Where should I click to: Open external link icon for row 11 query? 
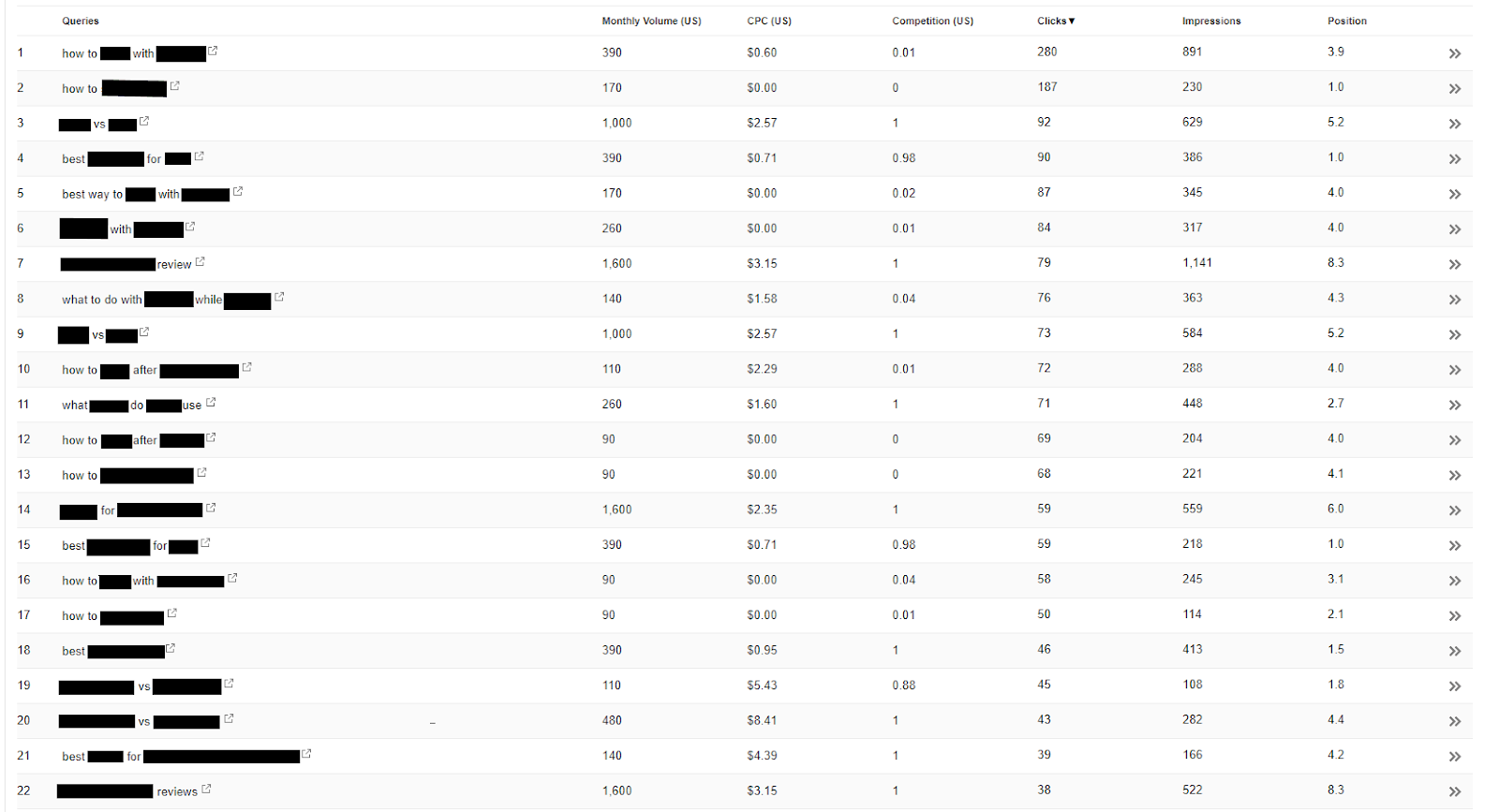211,402
